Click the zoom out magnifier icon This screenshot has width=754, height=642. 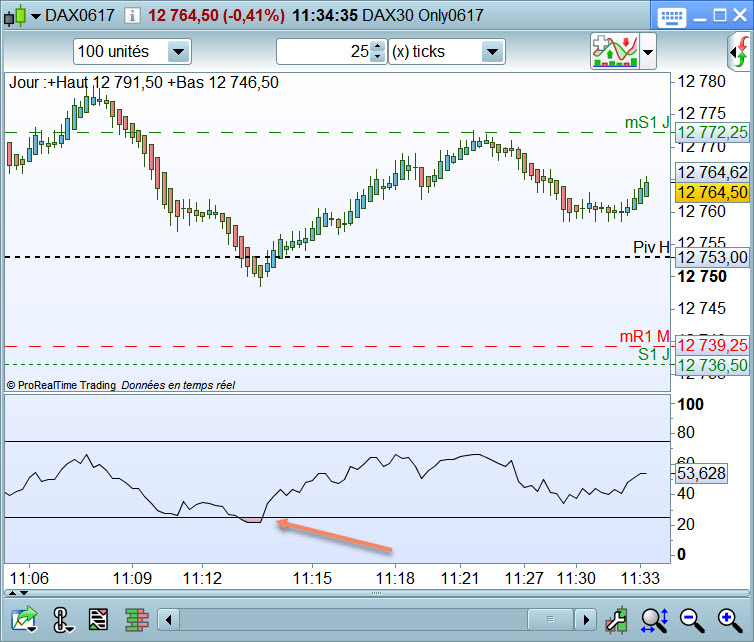(x=692, y=620)
